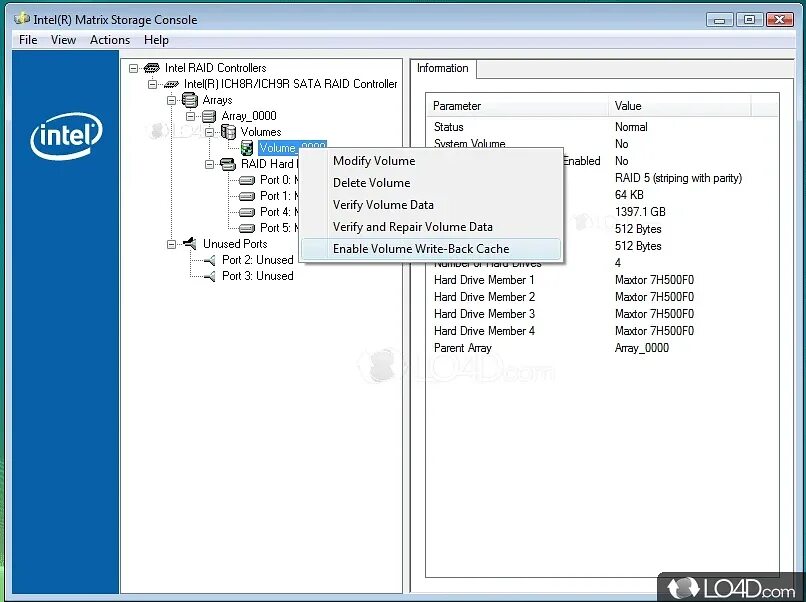806x602 pixels.
Task: Click the Intel RAID Controllers chip icon
Action: coord(152,68)
